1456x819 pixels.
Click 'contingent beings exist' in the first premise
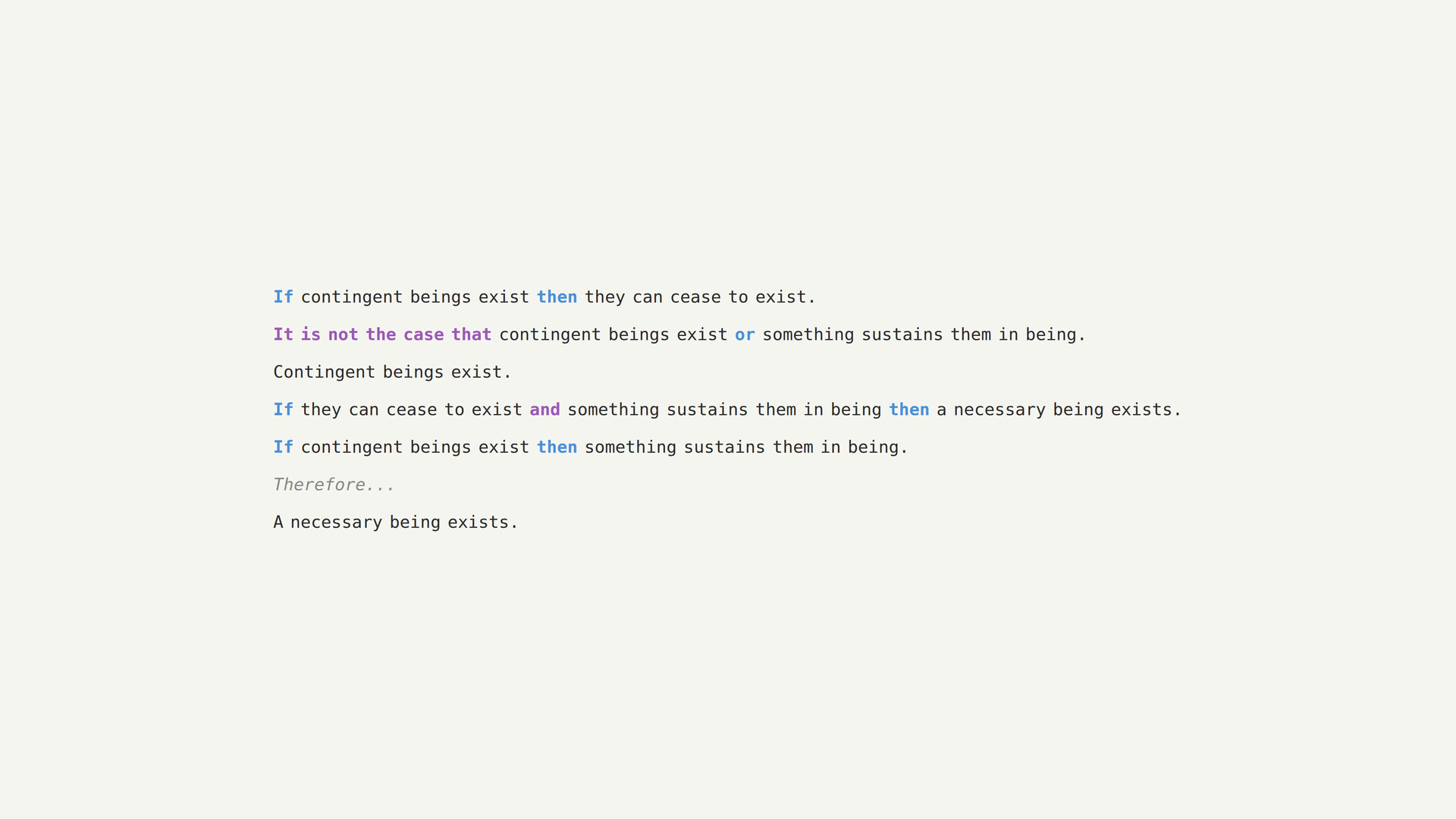coord(415,297)
